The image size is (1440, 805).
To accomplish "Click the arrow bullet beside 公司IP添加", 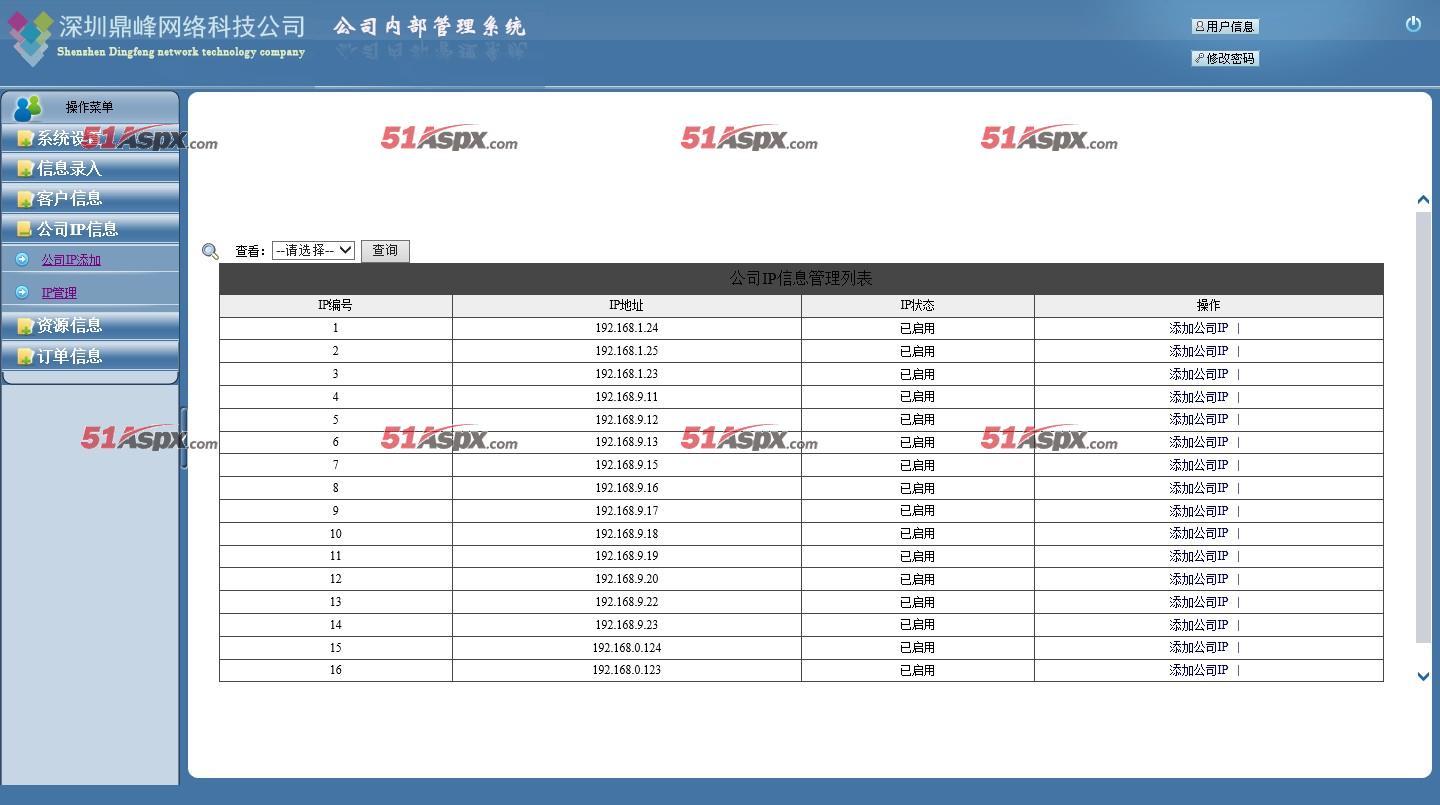I will (x=22, y=259).
